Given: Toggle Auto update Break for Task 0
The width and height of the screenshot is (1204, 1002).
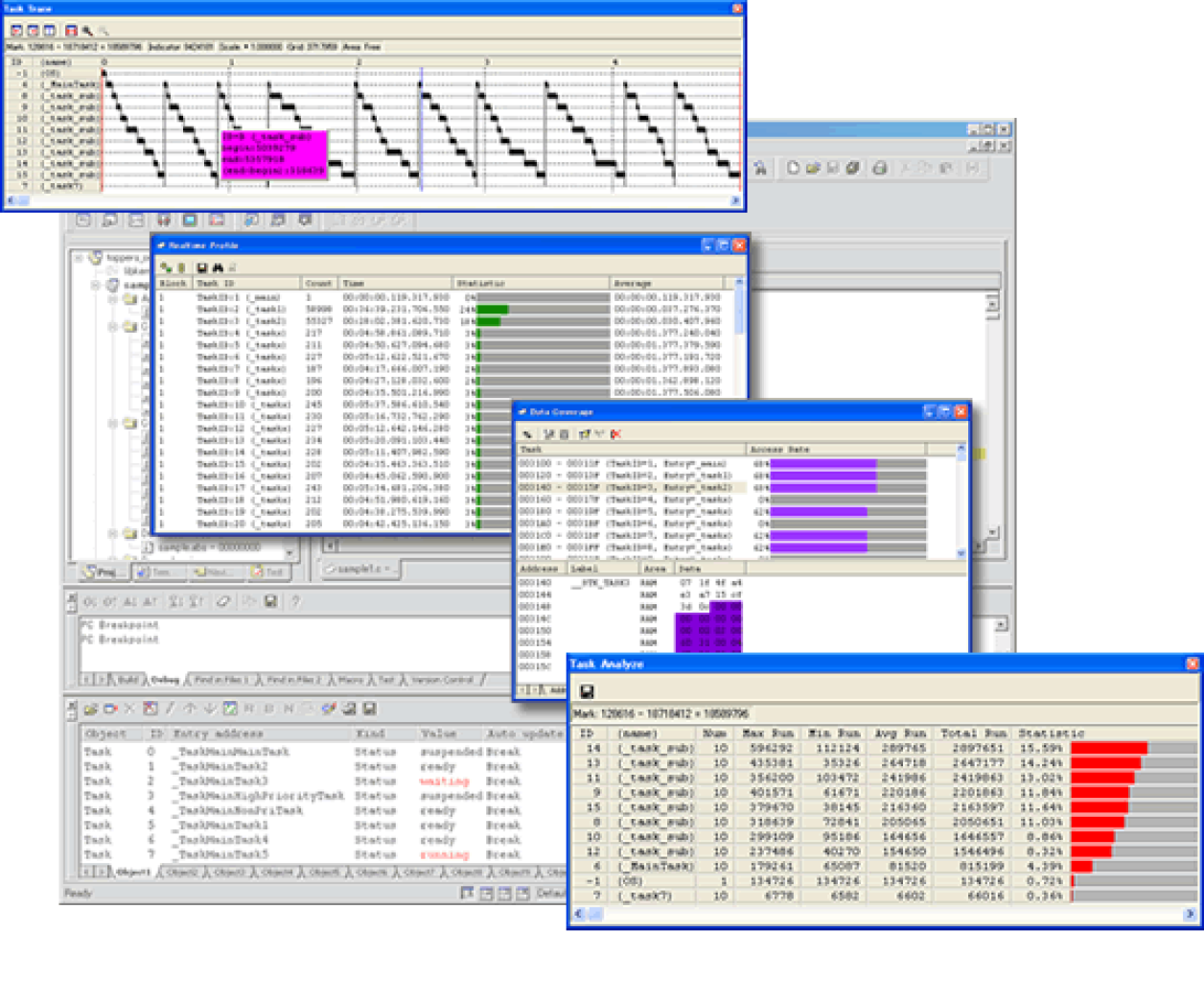Looking at the screenshot, I should (502, 753).
